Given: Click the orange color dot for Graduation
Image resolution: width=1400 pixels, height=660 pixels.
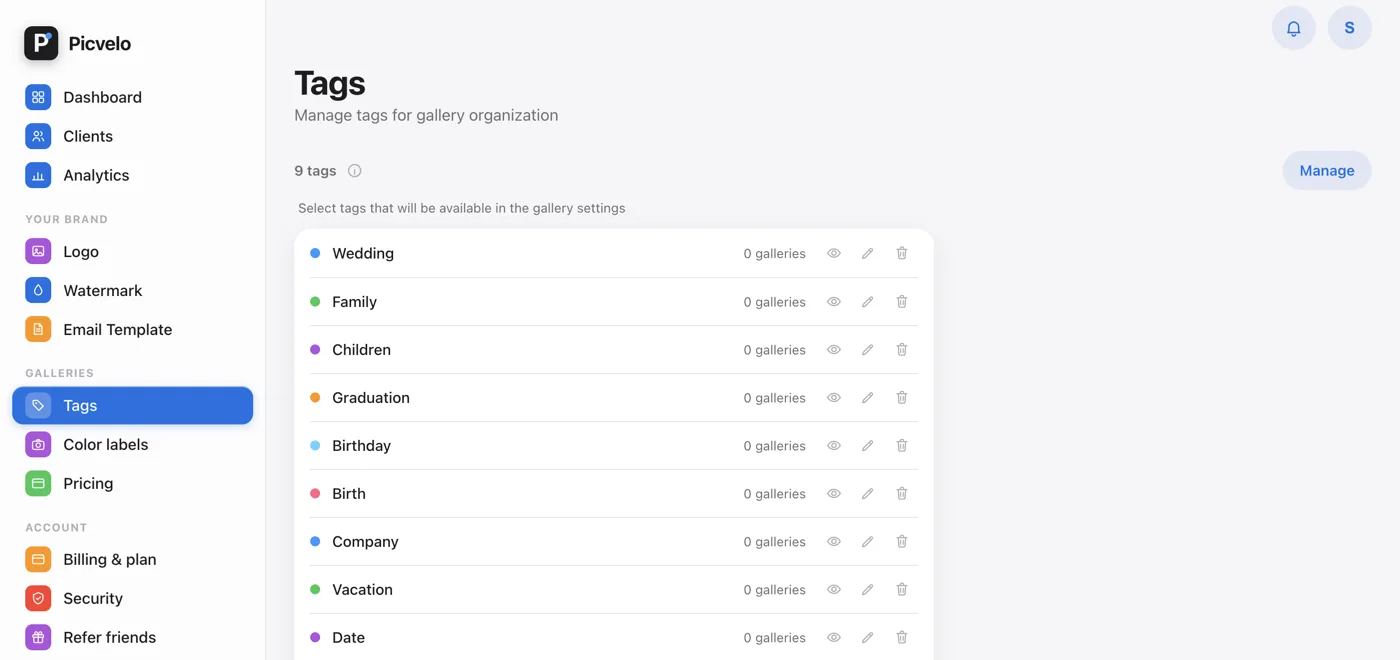Looking at the screenshot, I should tap(315, 398).
